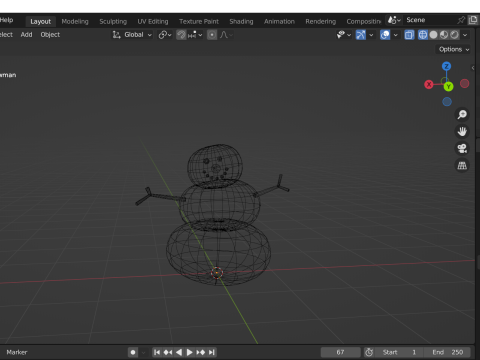The image size is (480, 360).
Task: Click the Start frame field
Action: click(x=399, y=352)
